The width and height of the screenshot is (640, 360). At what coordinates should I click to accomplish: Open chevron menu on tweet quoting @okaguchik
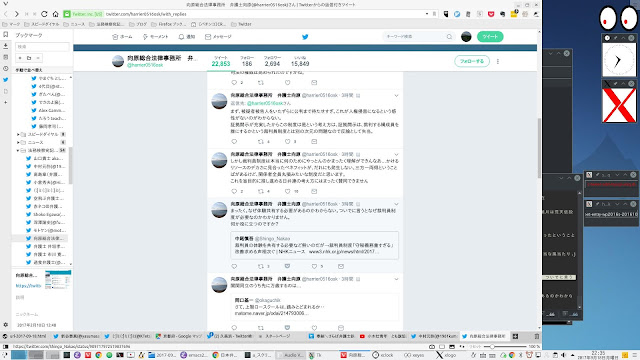pyautogui.click(x=396, y=279)
